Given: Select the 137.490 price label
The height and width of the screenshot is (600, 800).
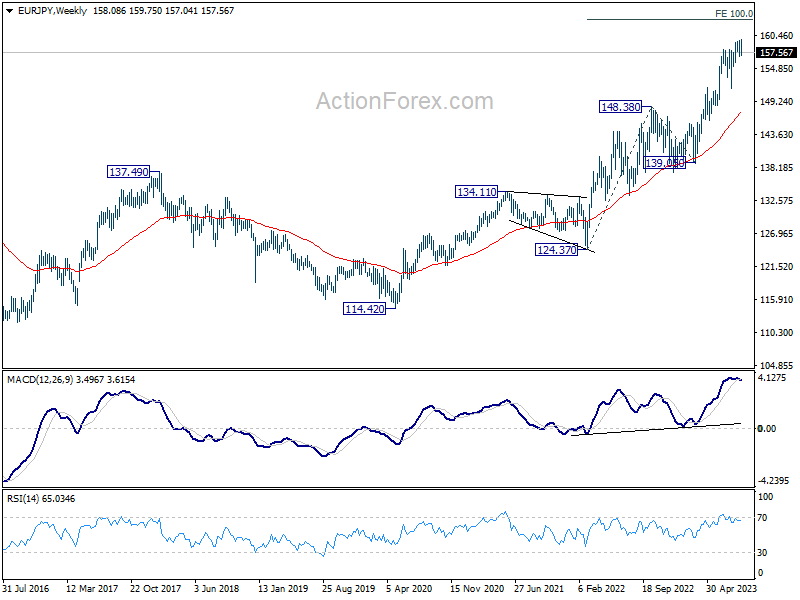Looking at the screenshot, I should pos(129,172).
